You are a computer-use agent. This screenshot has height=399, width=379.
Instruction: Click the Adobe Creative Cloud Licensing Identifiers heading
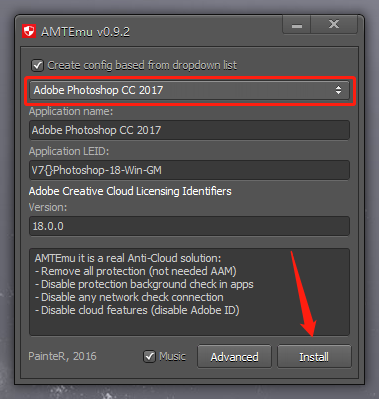coord(130,191)
